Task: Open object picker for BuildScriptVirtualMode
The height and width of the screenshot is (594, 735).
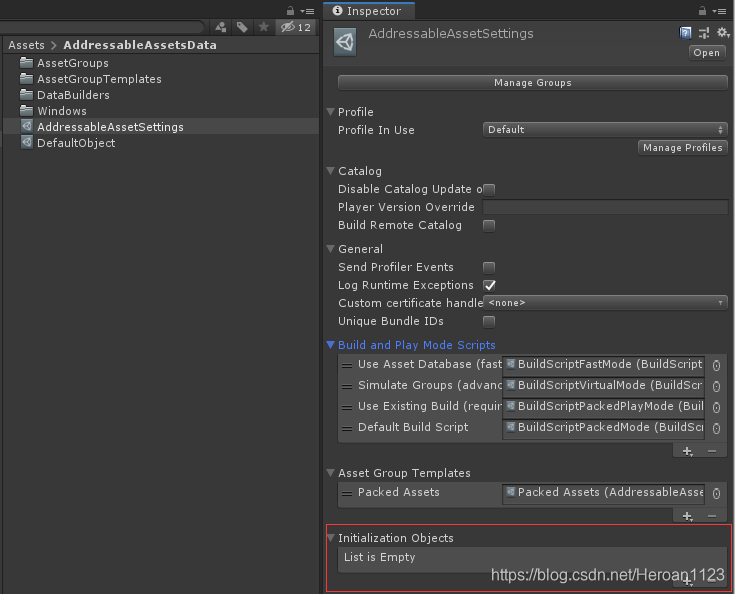Action: (716, 386)
